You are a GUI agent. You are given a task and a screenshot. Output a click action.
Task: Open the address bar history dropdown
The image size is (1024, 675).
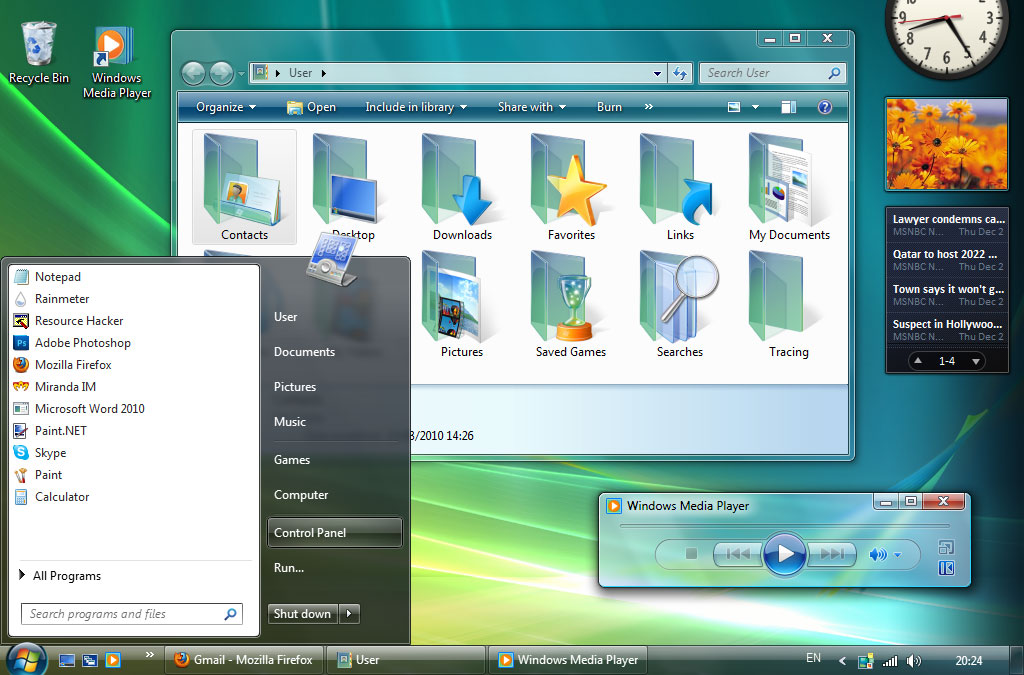tap(658, 74)
